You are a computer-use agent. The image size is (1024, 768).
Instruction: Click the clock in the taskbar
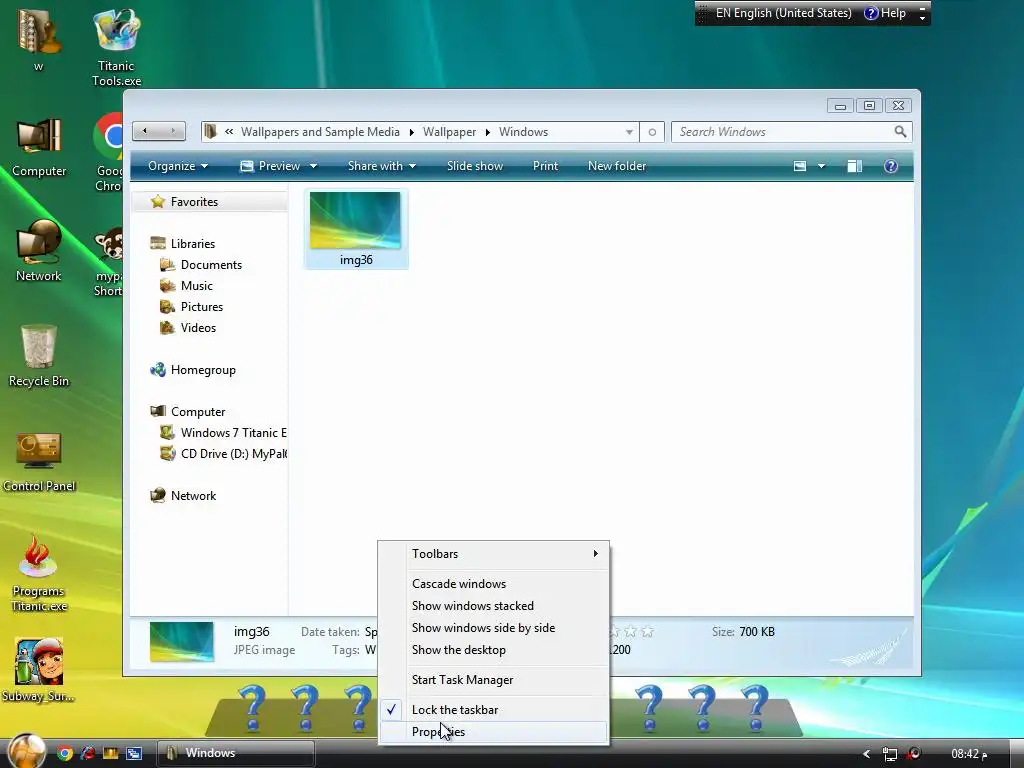point(969,754)
